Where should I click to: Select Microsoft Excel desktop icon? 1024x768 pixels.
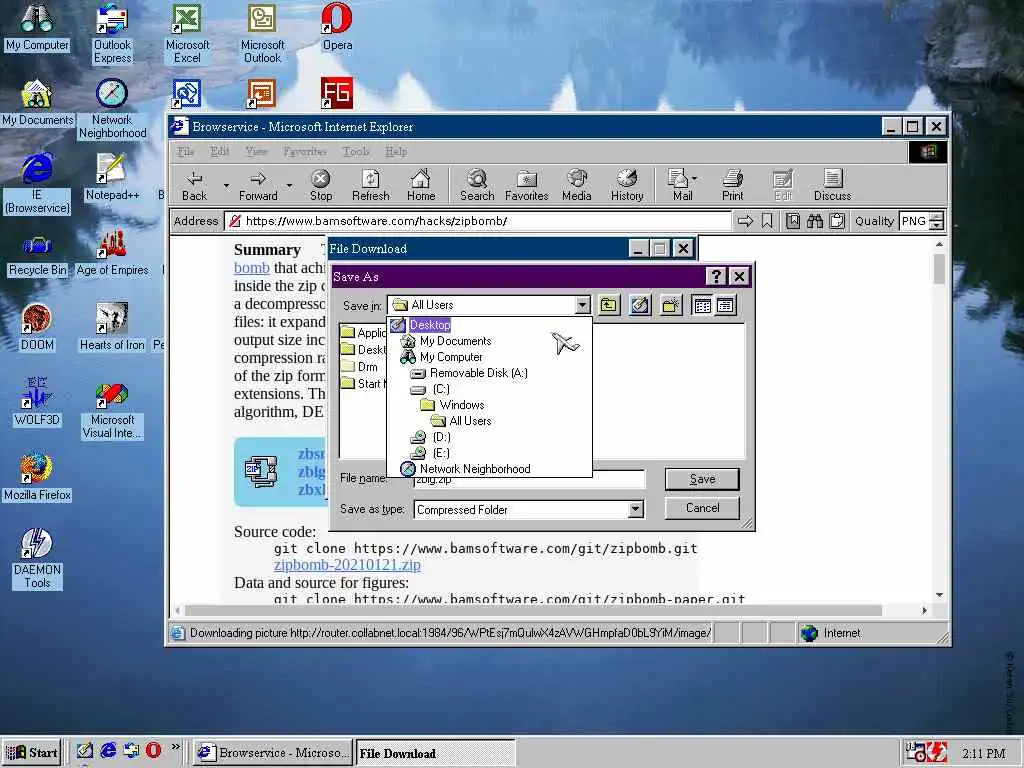(187, 33)
